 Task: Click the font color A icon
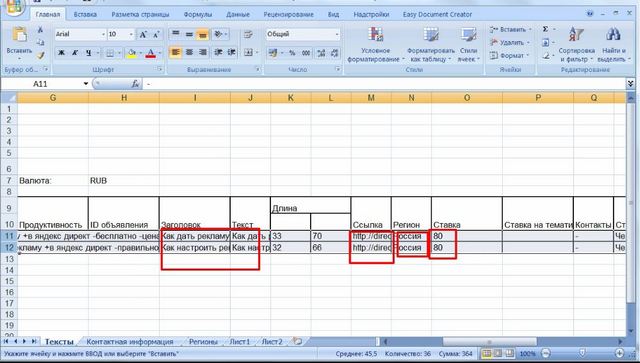151,53
